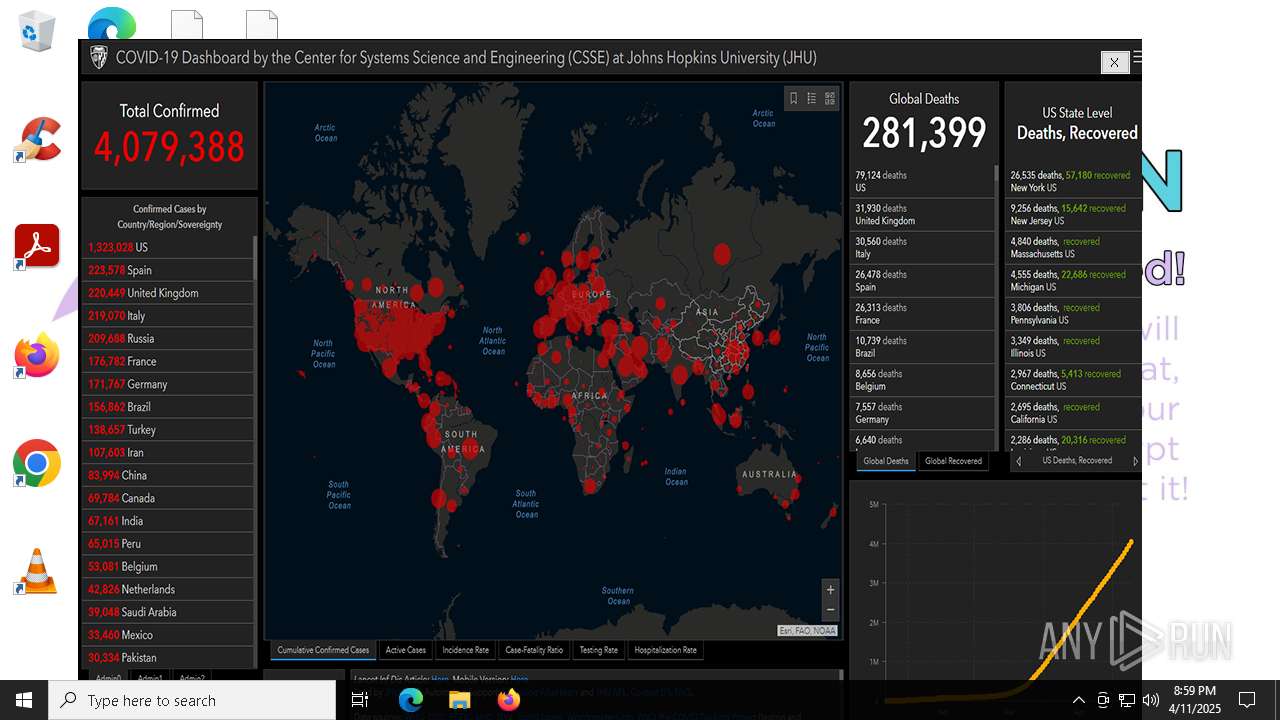Close the COVID-19 dashboard window
The width and height of the screenshot is (1280, 720).
point(1114,62)
